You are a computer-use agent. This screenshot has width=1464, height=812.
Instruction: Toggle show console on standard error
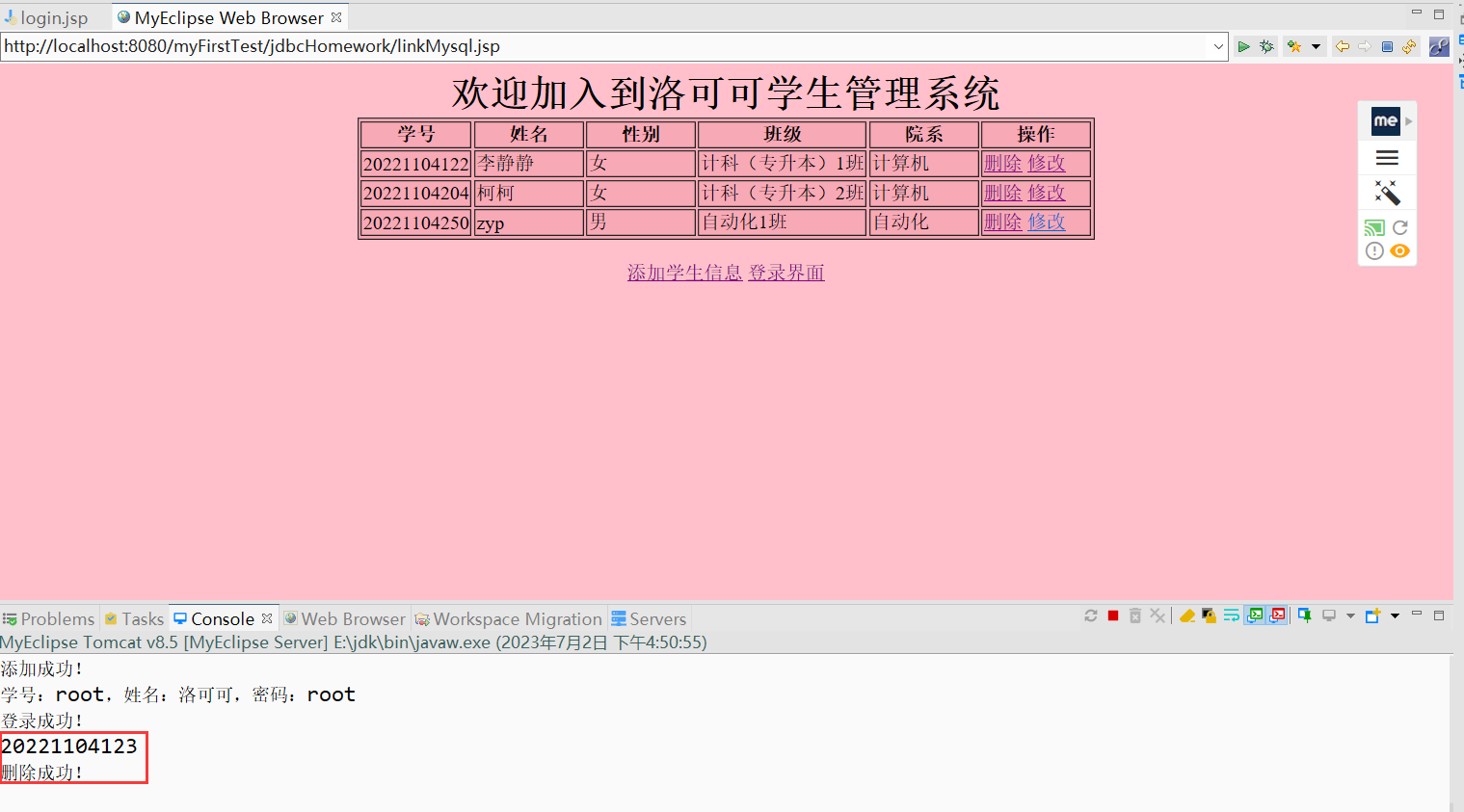pyautogui.click(x=1278, y=616)
